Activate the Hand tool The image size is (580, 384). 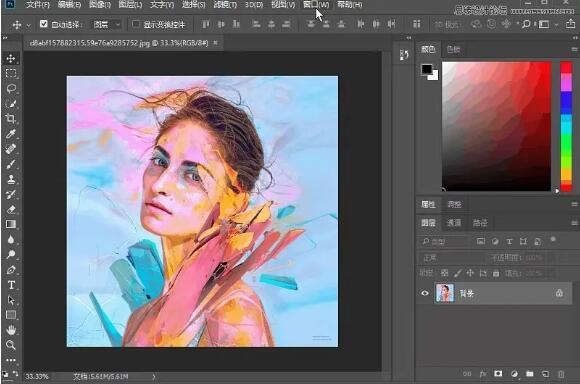click(11, 330)
